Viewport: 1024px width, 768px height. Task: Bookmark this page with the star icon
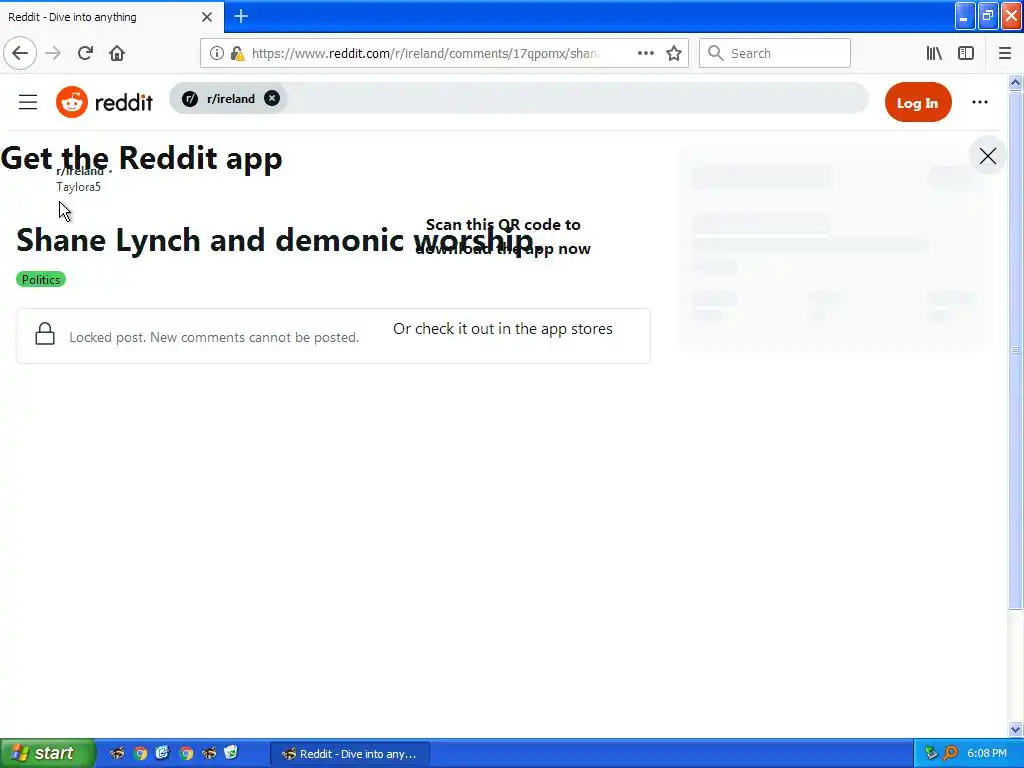(674, 53)
